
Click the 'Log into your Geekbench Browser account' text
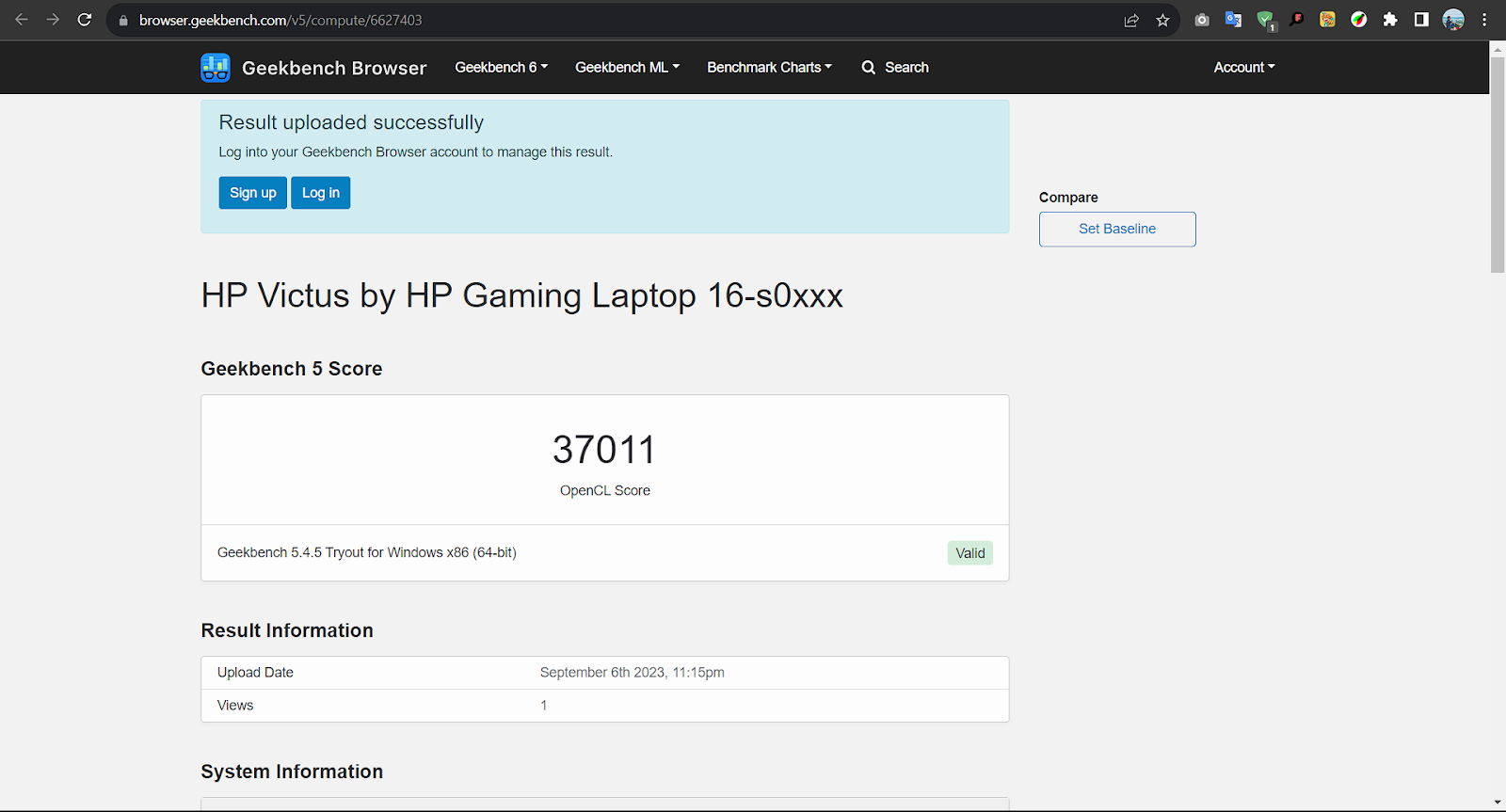[x=416, y=151]
